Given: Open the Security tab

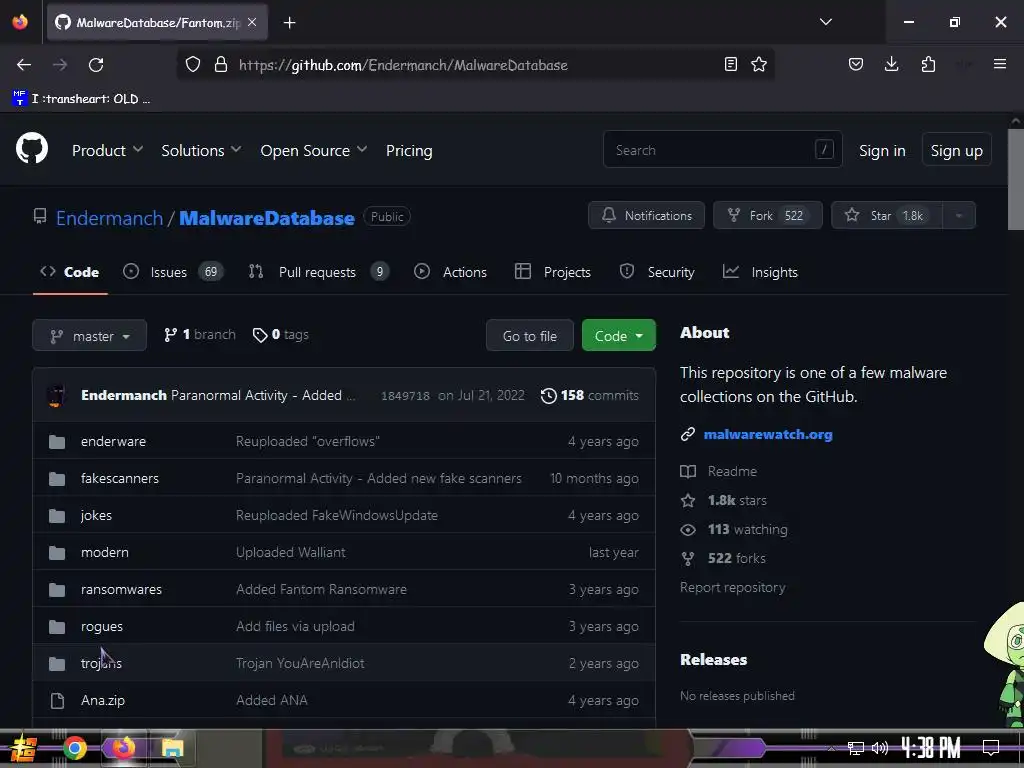Looking at the screenshot, I should tap(656, 272).
